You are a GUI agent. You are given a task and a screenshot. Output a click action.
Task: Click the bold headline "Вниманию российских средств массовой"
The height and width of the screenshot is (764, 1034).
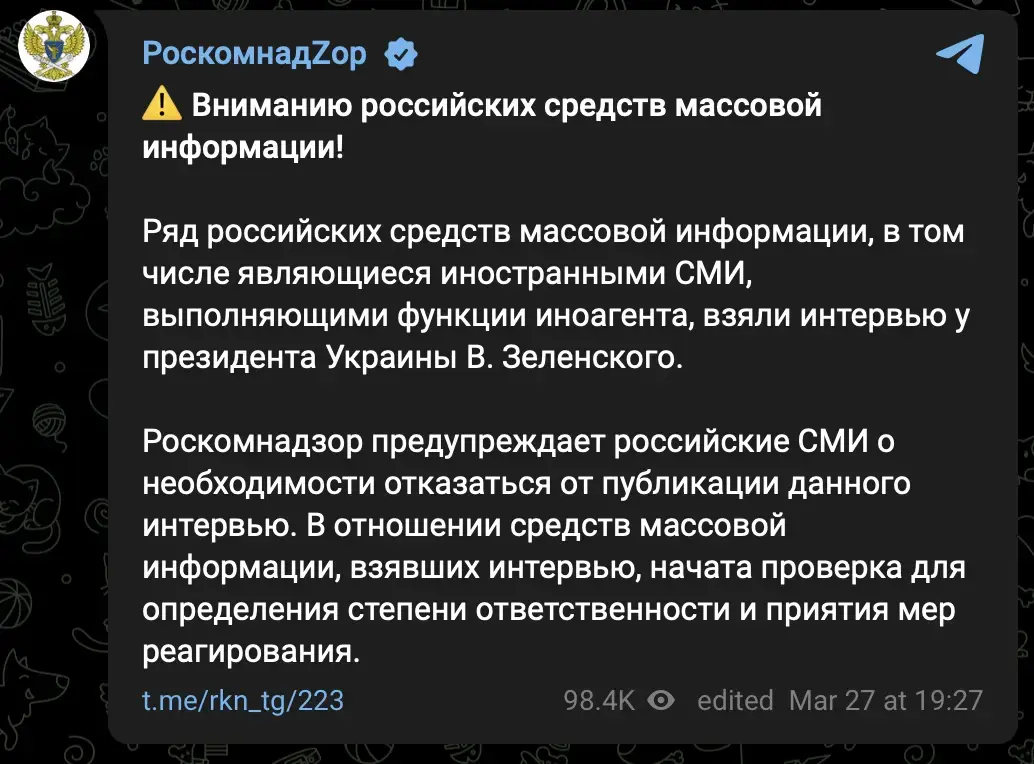point(505,104)
